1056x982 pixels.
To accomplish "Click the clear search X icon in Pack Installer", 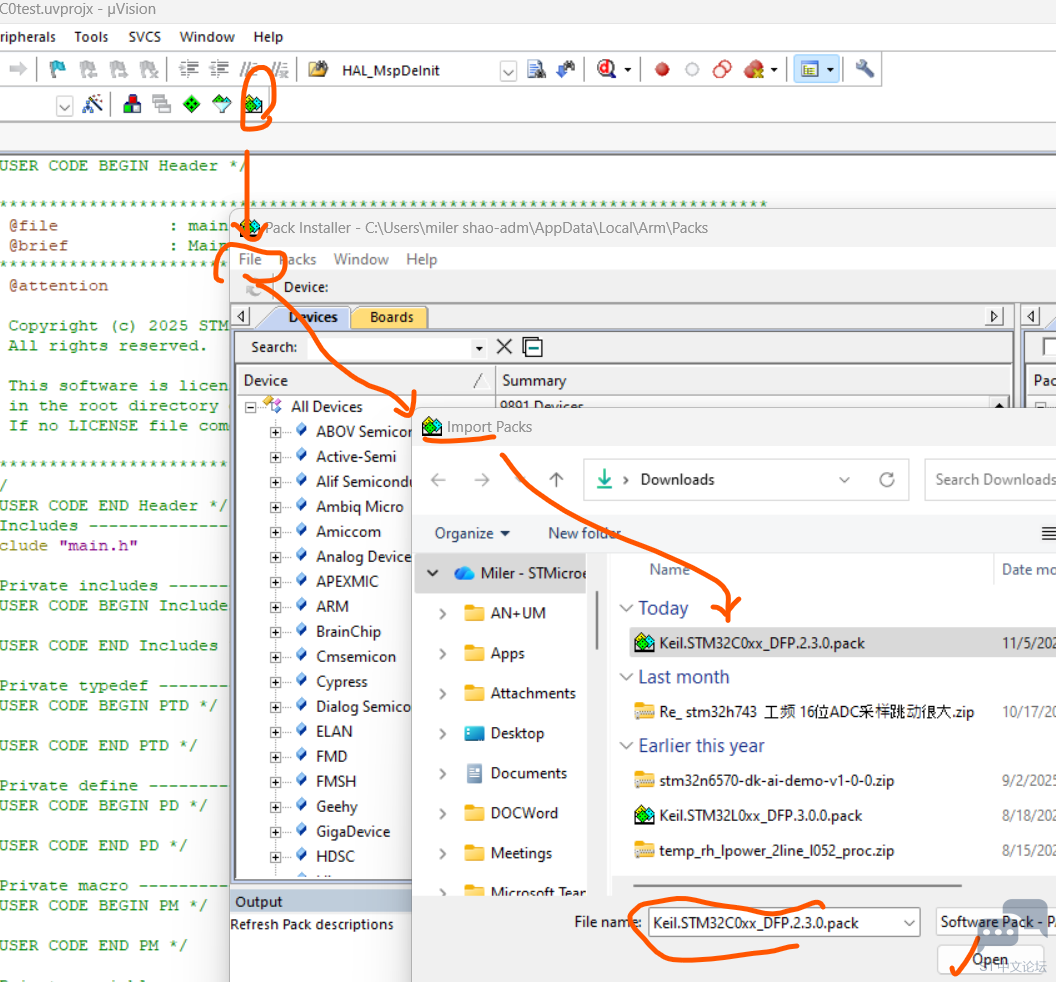I will click(504, 347).
